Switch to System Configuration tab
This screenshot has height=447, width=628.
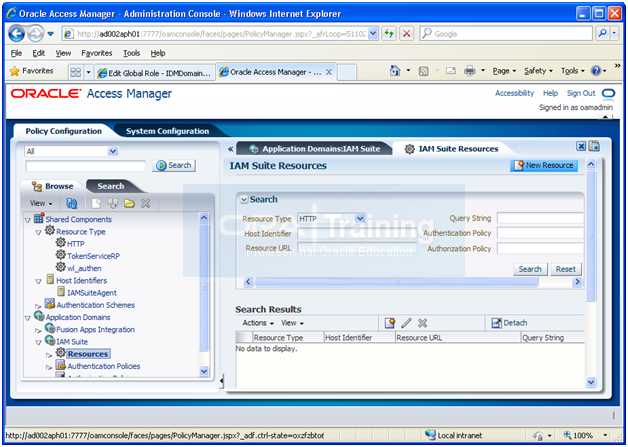167,131
